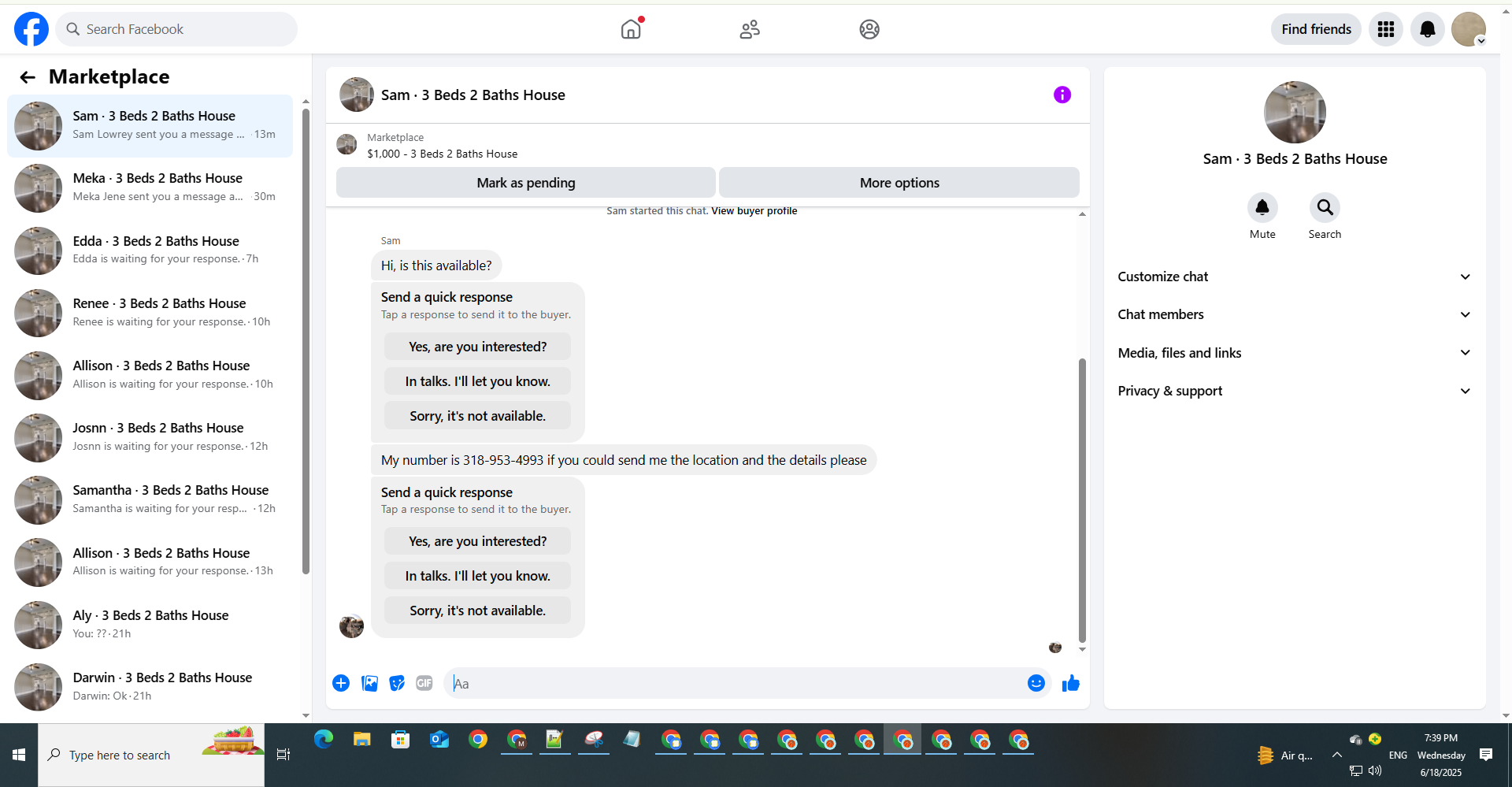Image resolution: width=1512 pixels, height=787 pixels.
Task: Open the GIF picker icon
Action: pos(424,683)
